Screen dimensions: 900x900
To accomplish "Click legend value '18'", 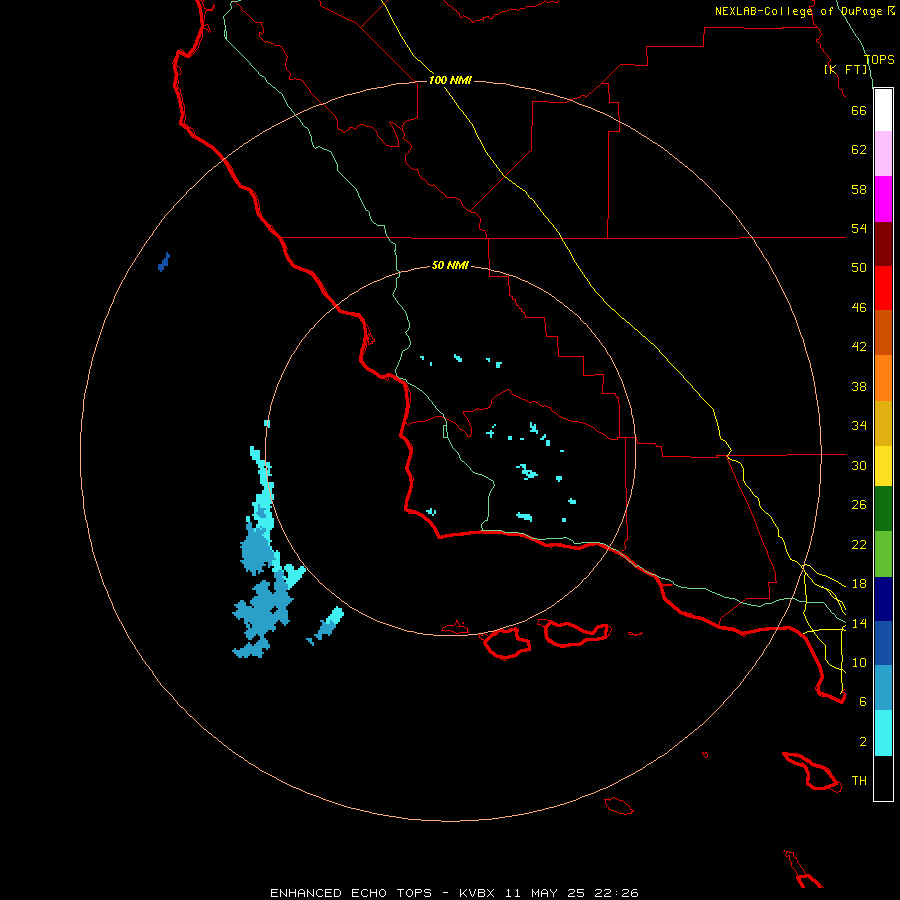I will click(859, 584).
